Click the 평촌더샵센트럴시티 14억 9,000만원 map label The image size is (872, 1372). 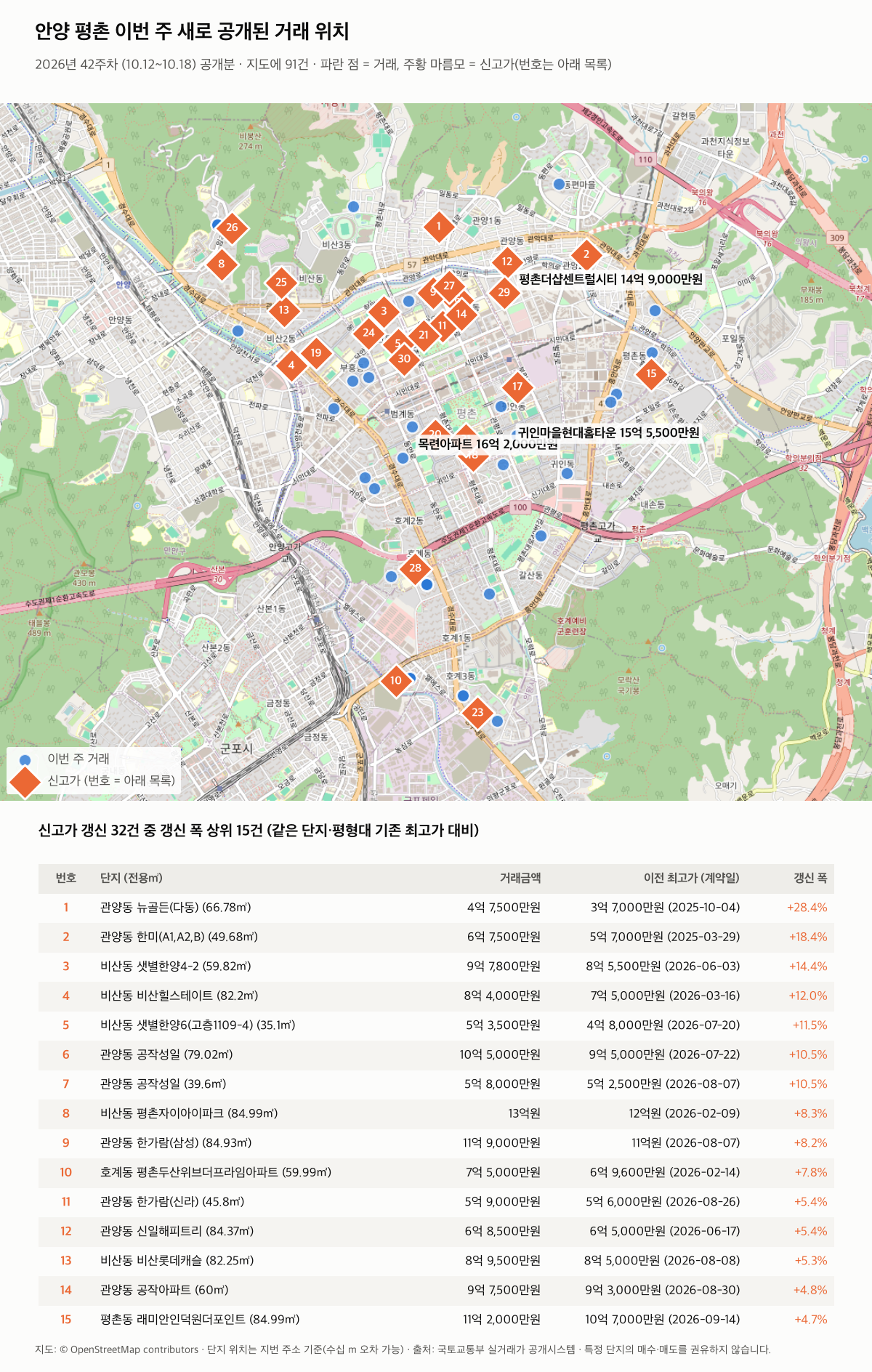point(610,279)
